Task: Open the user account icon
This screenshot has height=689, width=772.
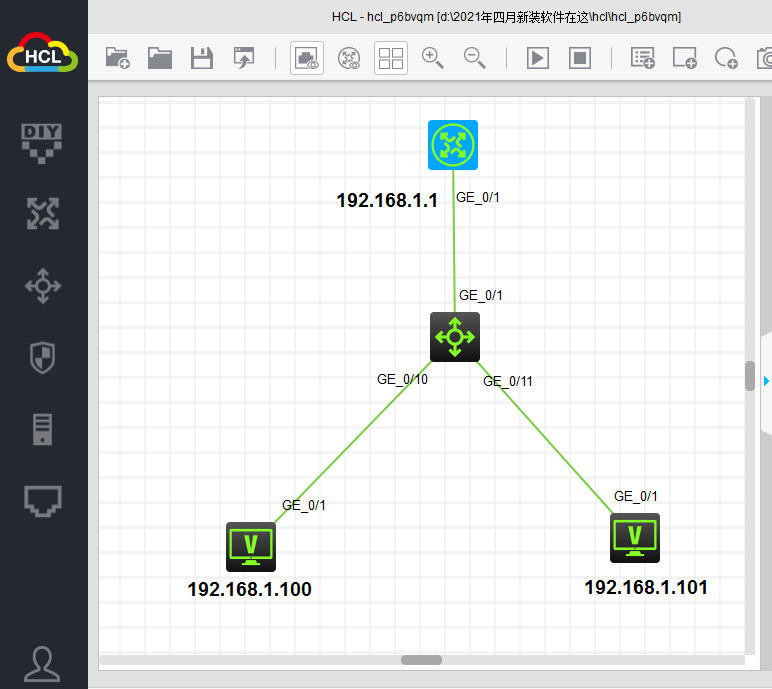Action: coord(42,664)
